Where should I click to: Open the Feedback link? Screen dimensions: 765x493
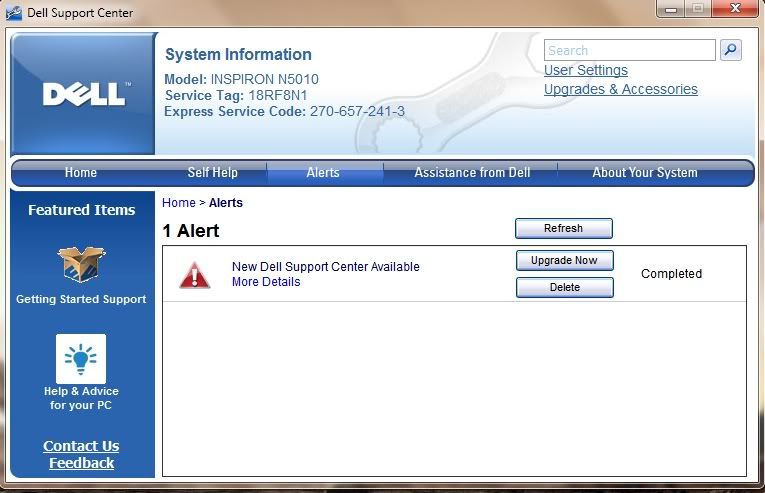coord(81,463)
